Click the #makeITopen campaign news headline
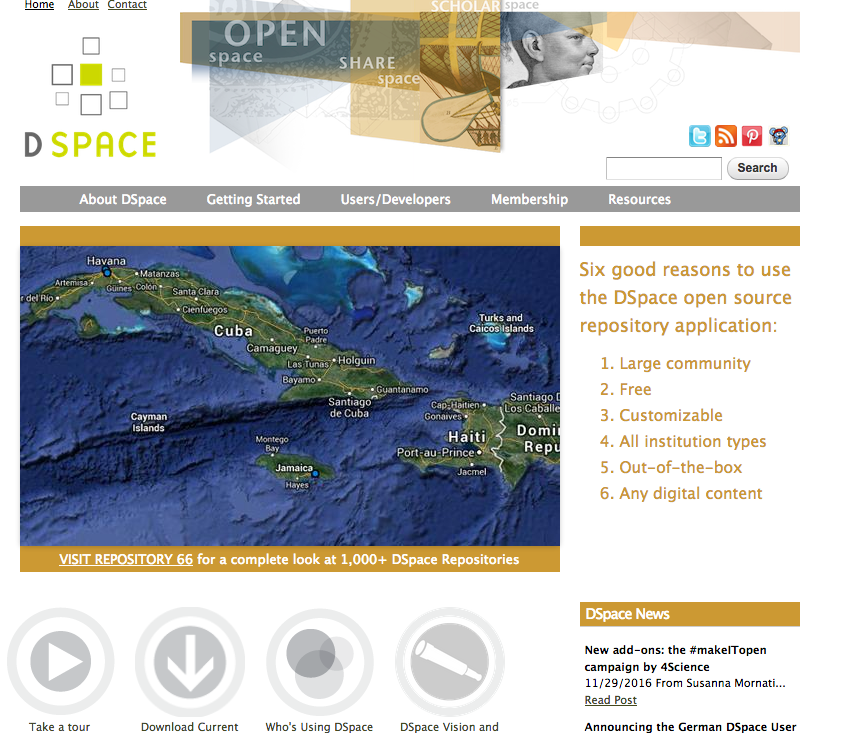Screen dimensions: 846x733 (676, 658)
